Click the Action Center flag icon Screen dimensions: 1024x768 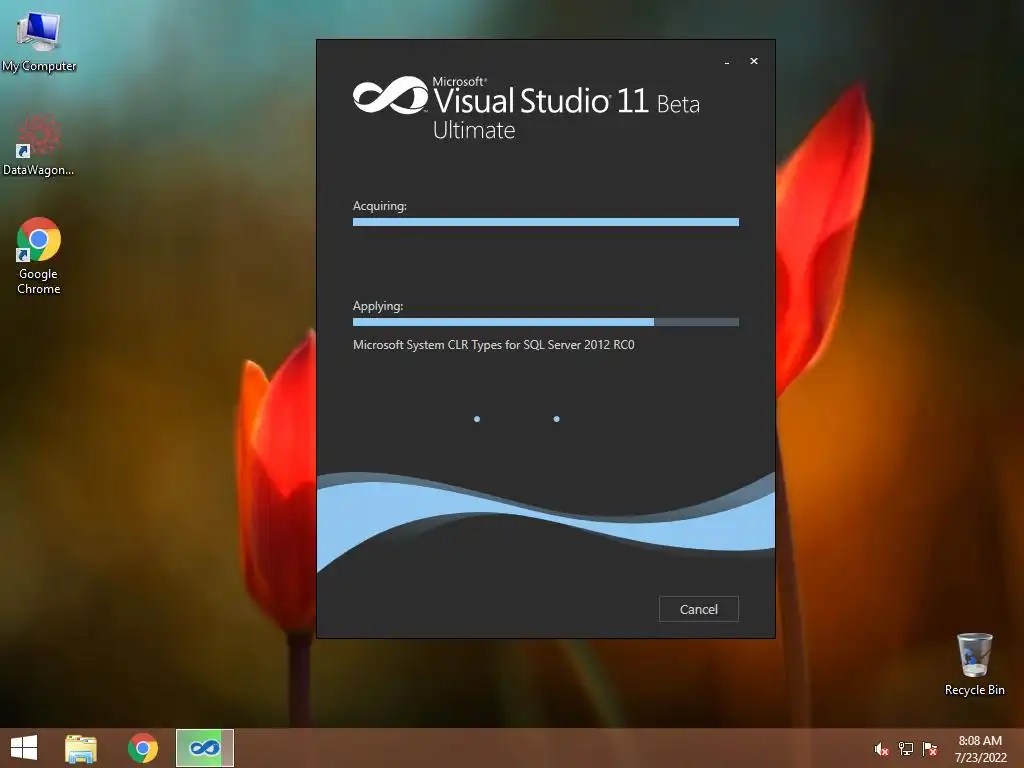pos(930,749)
